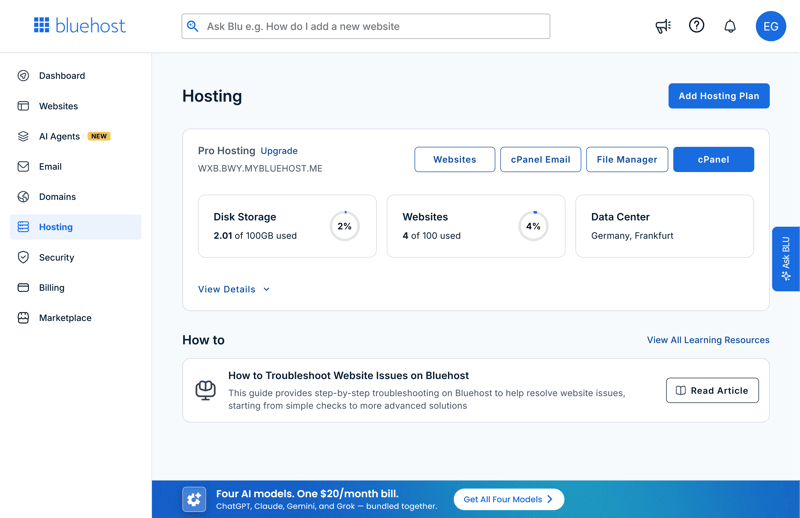Open the EG account avatar
800x518 pixels.
pyautogui.click(x=770, y=26)
